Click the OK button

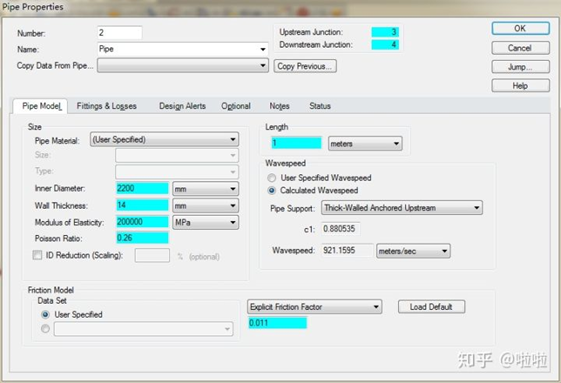pos(521,29)
